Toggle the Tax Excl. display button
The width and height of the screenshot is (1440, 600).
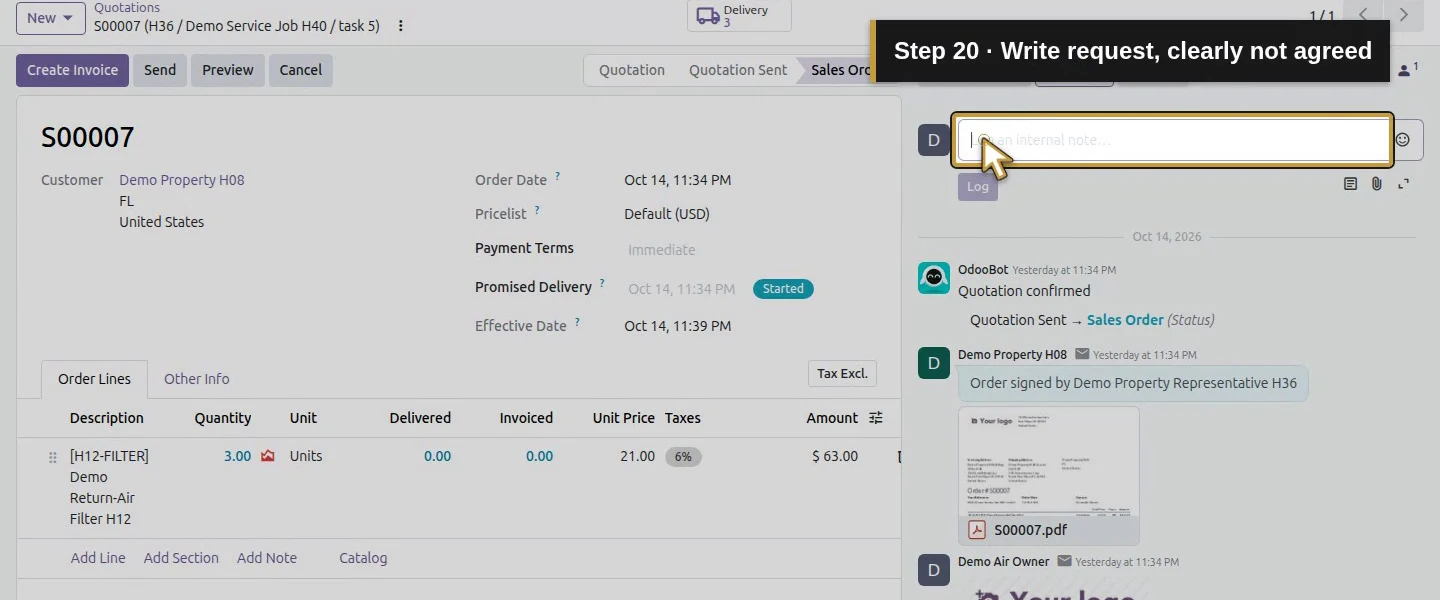point(842,374)
